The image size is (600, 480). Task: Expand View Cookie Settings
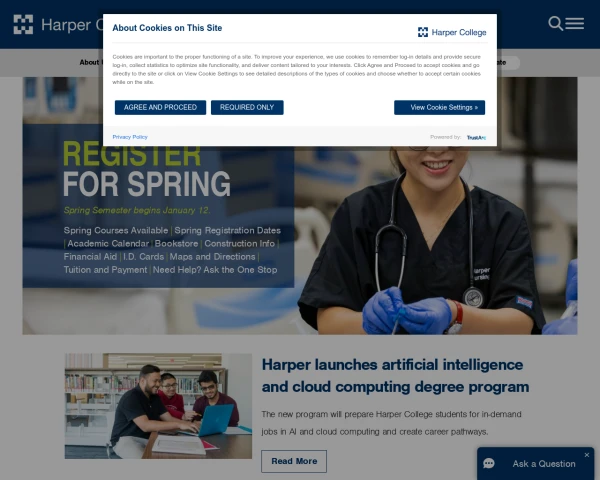point(440,108)
